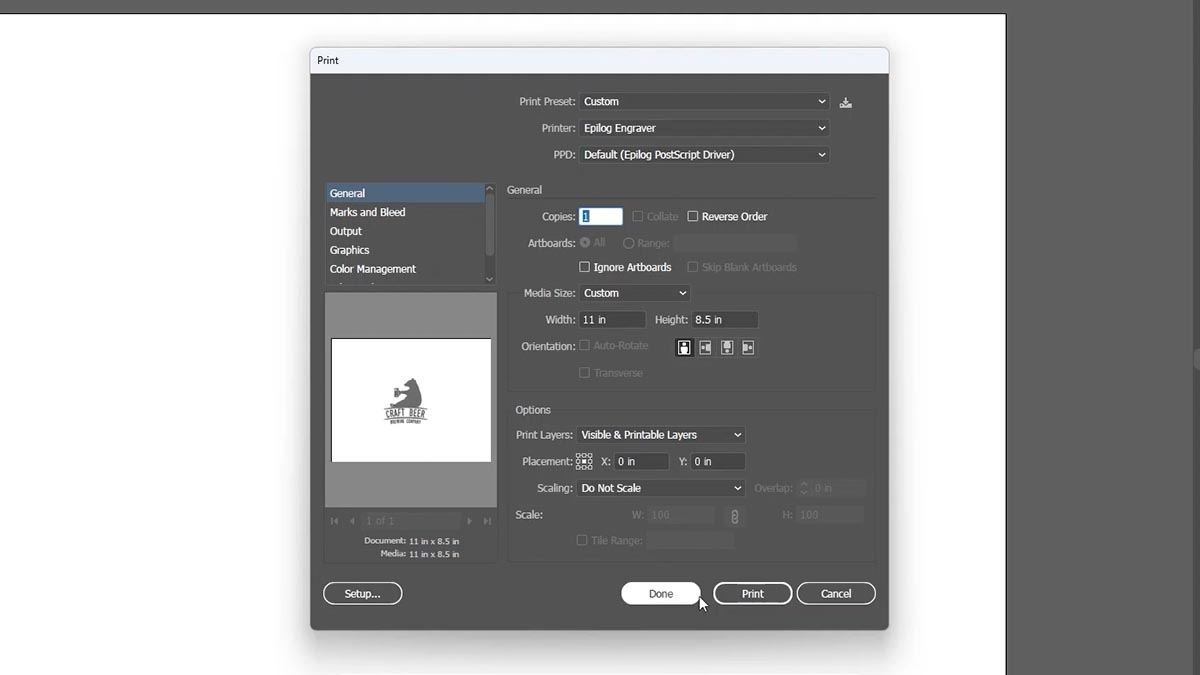Click inside the Copies input field
Viewport: 1200px width, 675px height.
600,216
